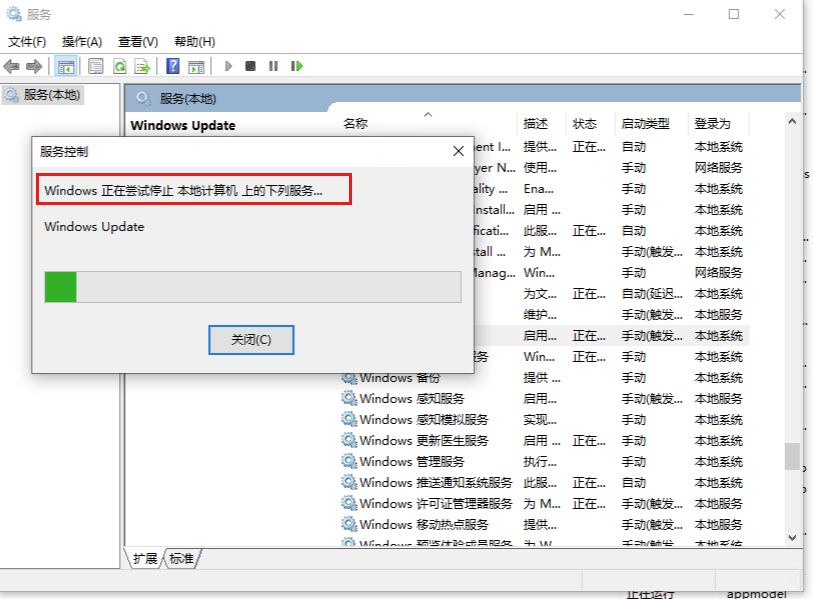Click the 关闭(C) button in the dialog
This screenshot has height=599, width=813.
coord(251,340)
